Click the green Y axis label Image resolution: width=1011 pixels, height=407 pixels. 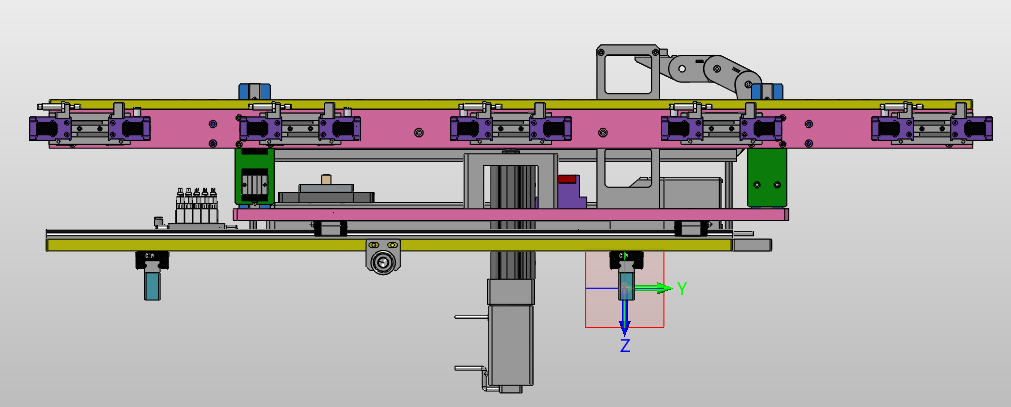[682, 289]
